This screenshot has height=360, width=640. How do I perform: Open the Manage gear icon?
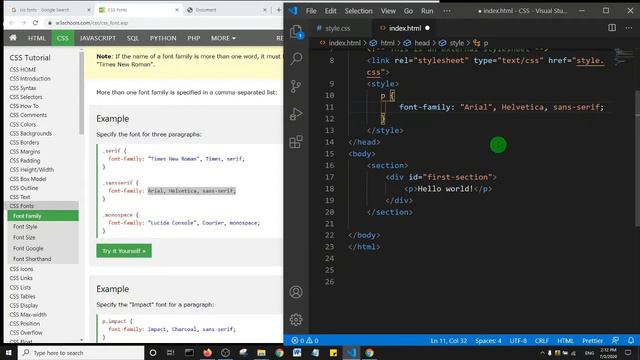(x=296, y=319)
